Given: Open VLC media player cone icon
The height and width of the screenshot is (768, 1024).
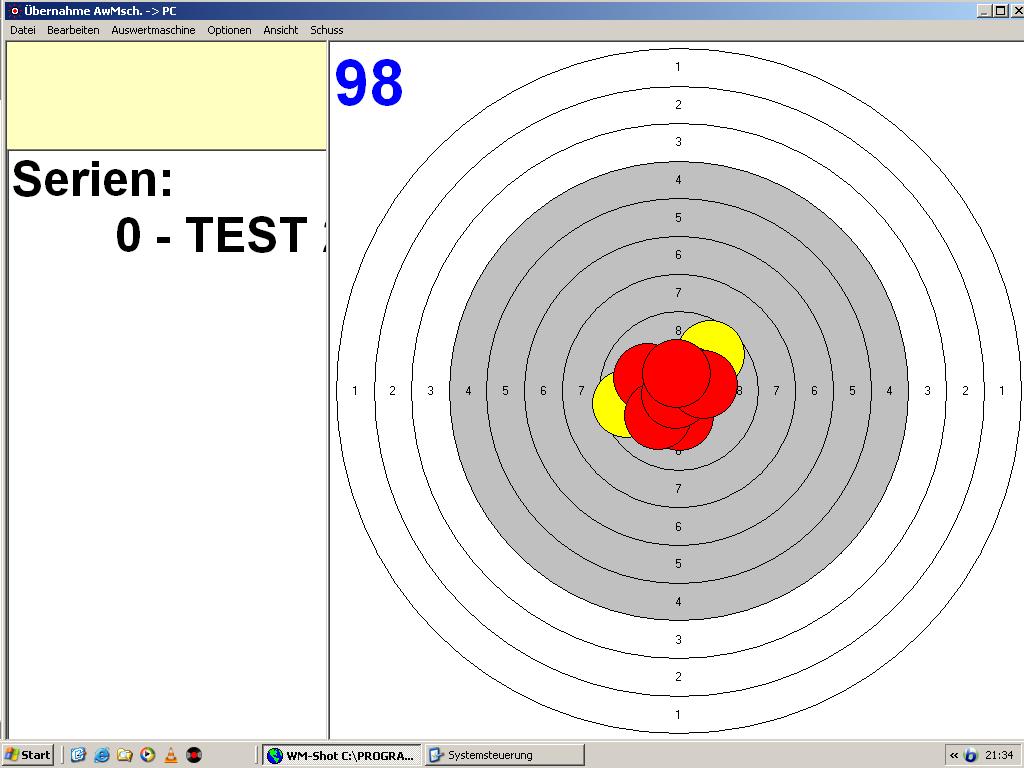Looking at the screenshot, I should point(170,755).
